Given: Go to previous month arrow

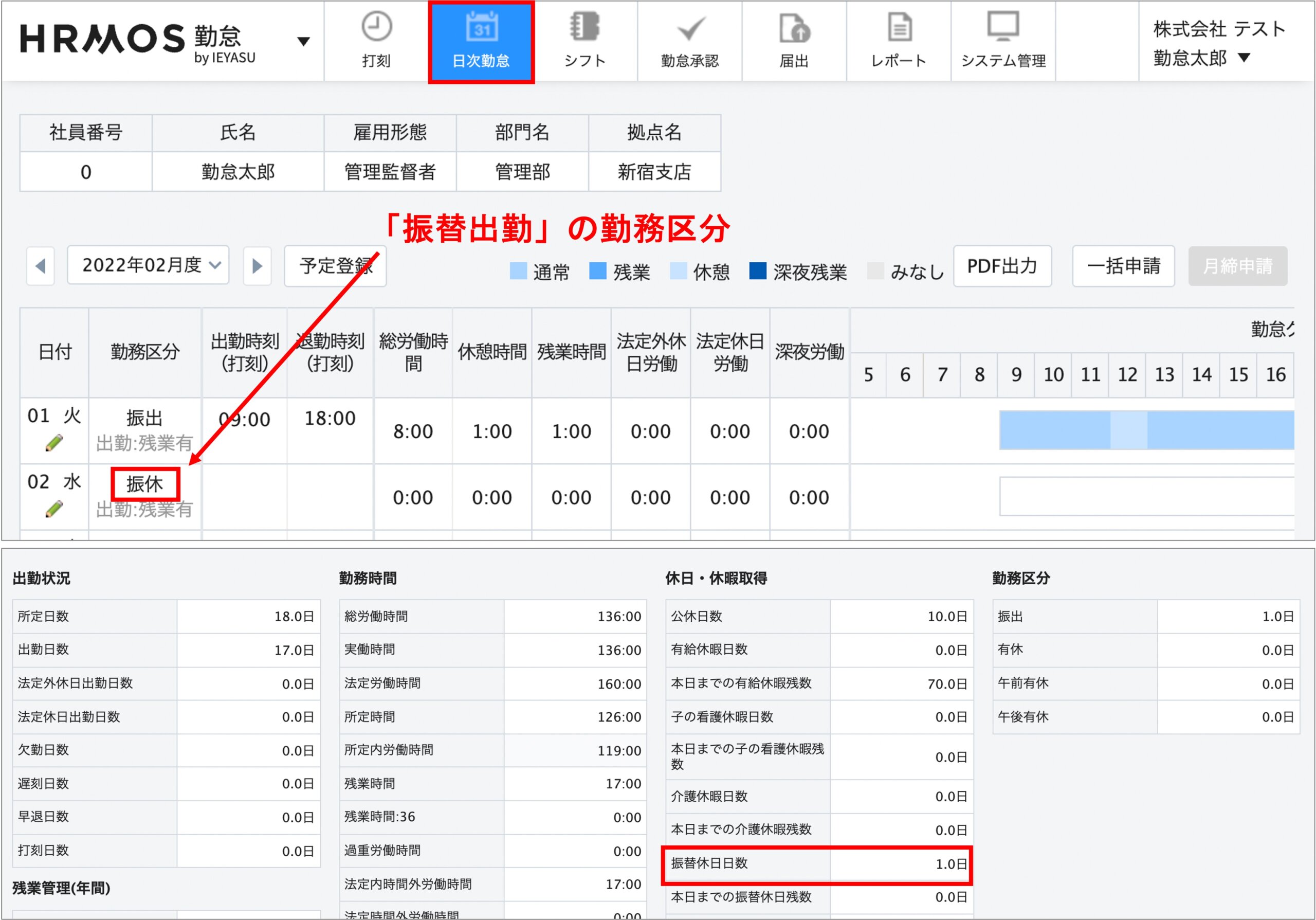Looking at the screenshot, I should 40,266.
